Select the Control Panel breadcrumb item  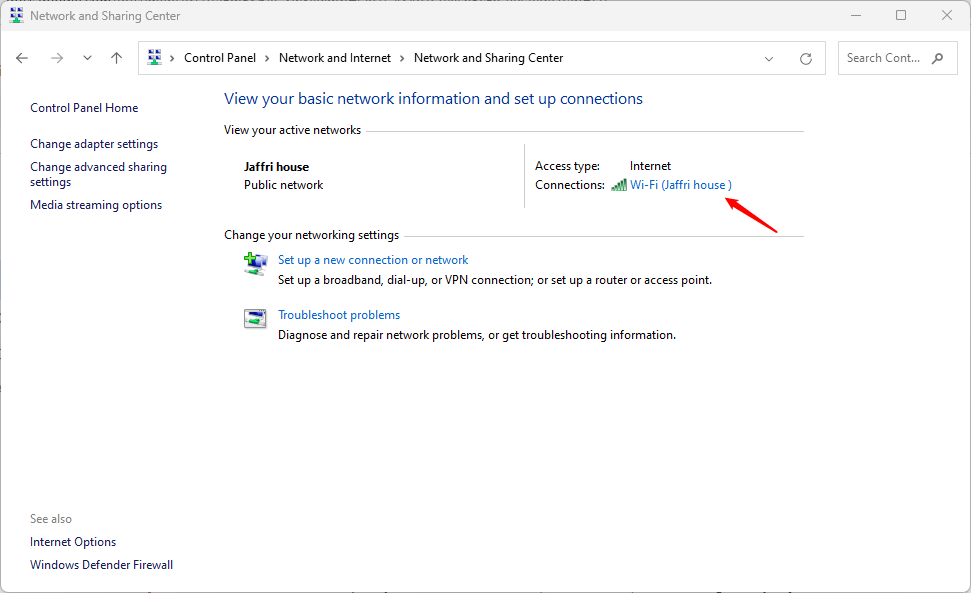click(x=220, y=58)
